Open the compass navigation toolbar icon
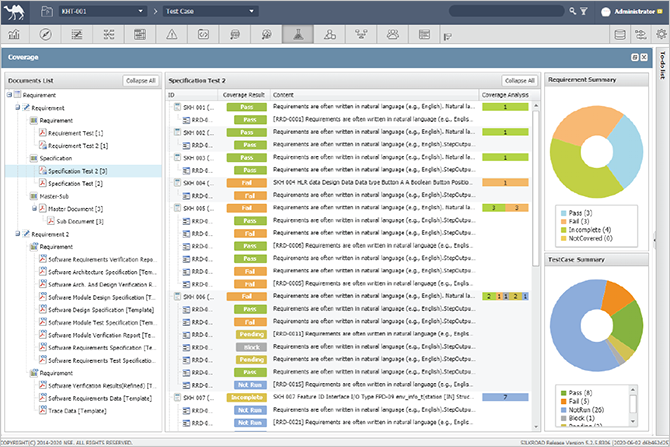This screenshot has height=447, width=670. coord(45,34)
